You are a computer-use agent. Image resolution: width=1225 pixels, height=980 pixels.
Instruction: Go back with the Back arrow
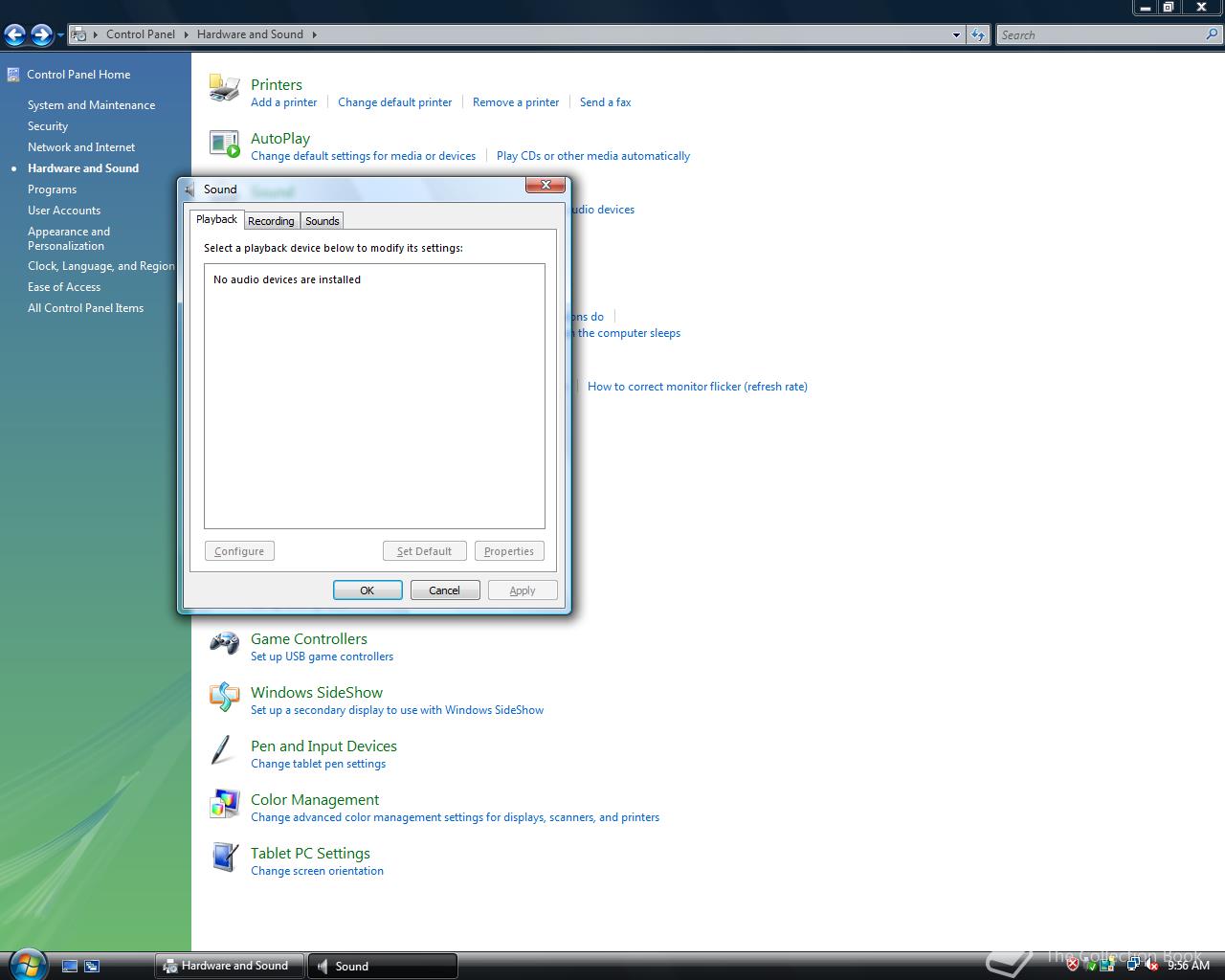pyautogui.click(x=14, y=35)
